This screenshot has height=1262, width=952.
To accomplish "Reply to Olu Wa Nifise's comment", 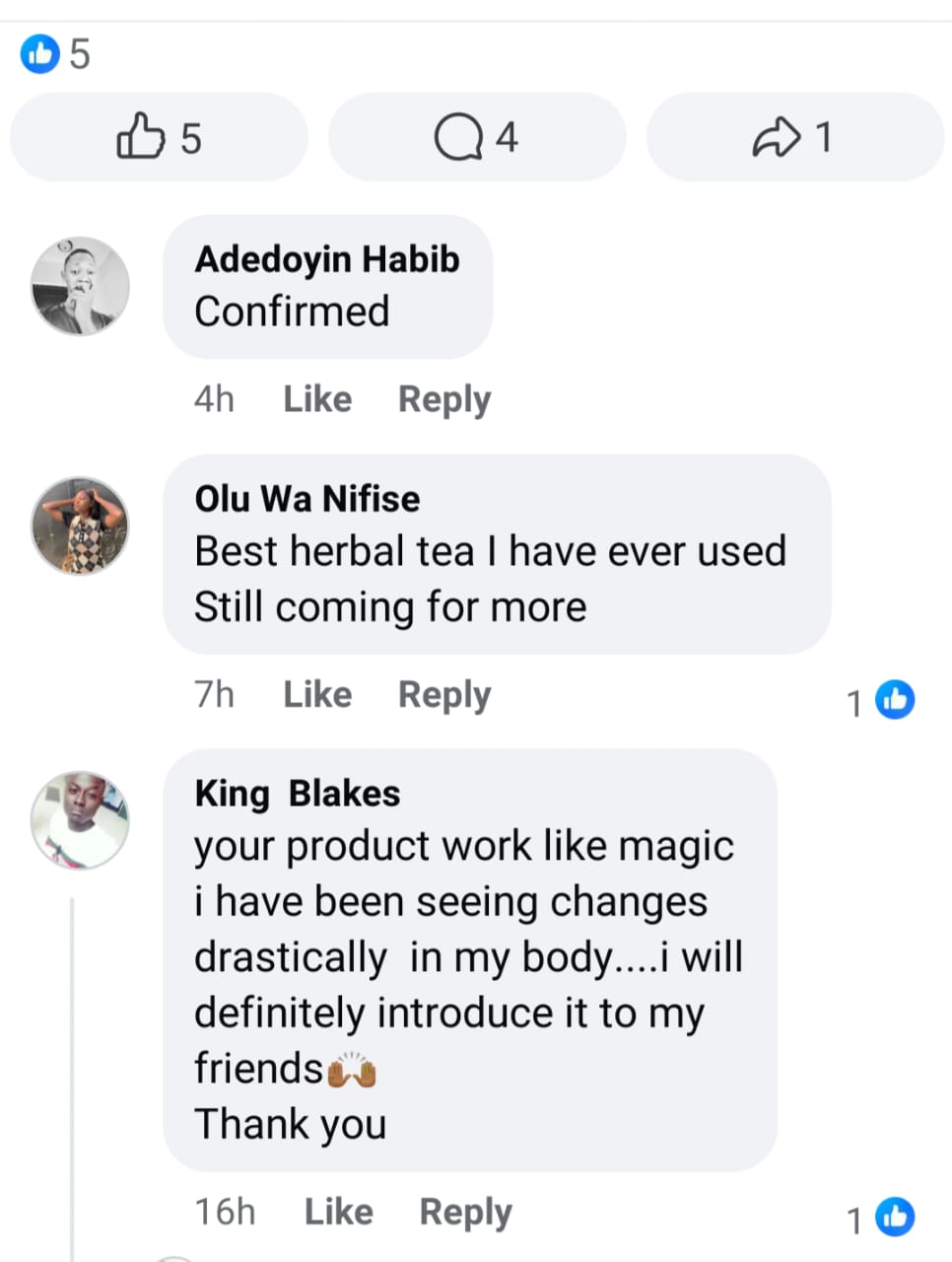I will 443,695.
